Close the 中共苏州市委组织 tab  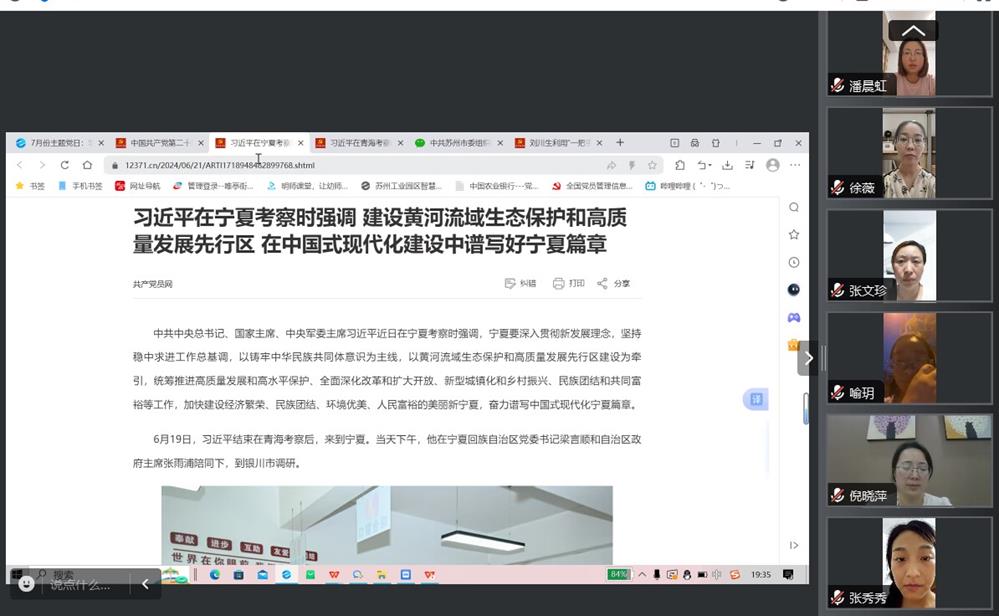pyautogui.click(x=500, y=143)
